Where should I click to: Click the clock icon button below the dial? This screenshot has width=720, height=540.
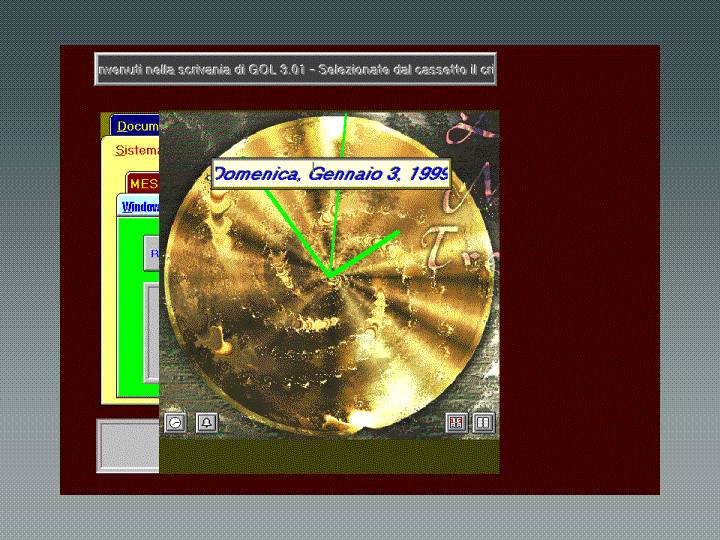[175, 423]
